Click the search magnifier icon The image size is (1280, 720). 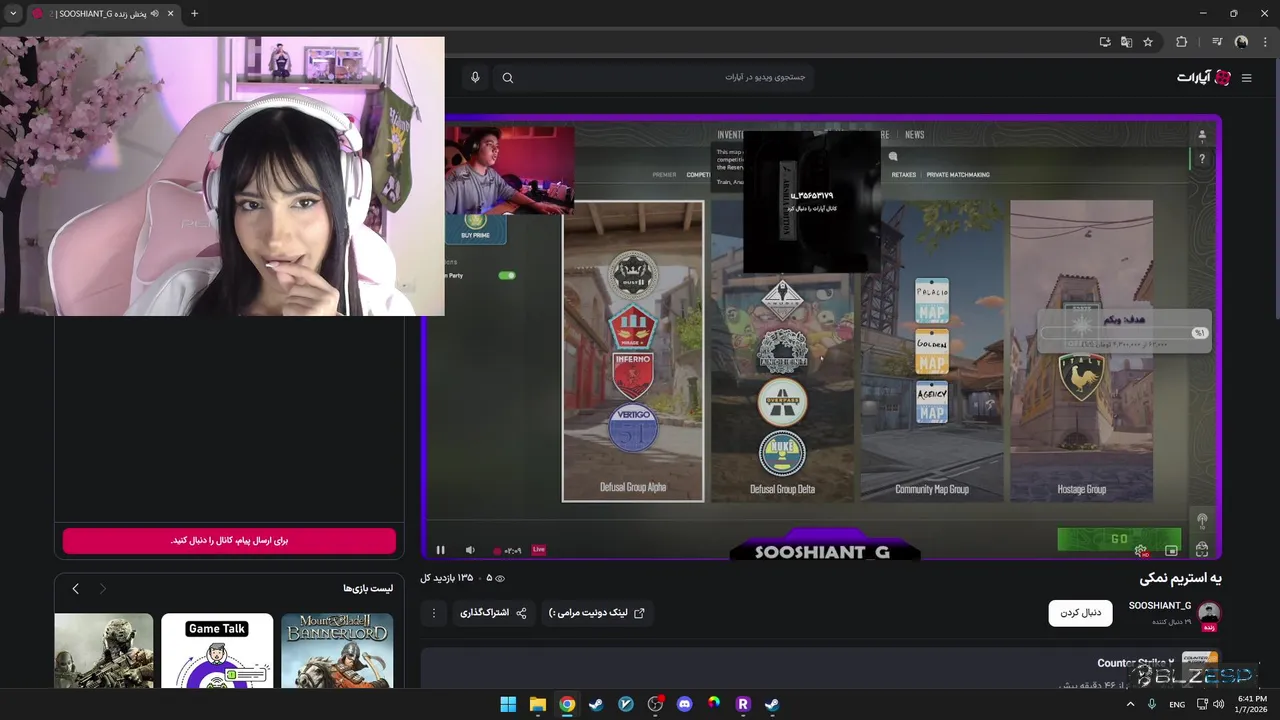(508, 78)
